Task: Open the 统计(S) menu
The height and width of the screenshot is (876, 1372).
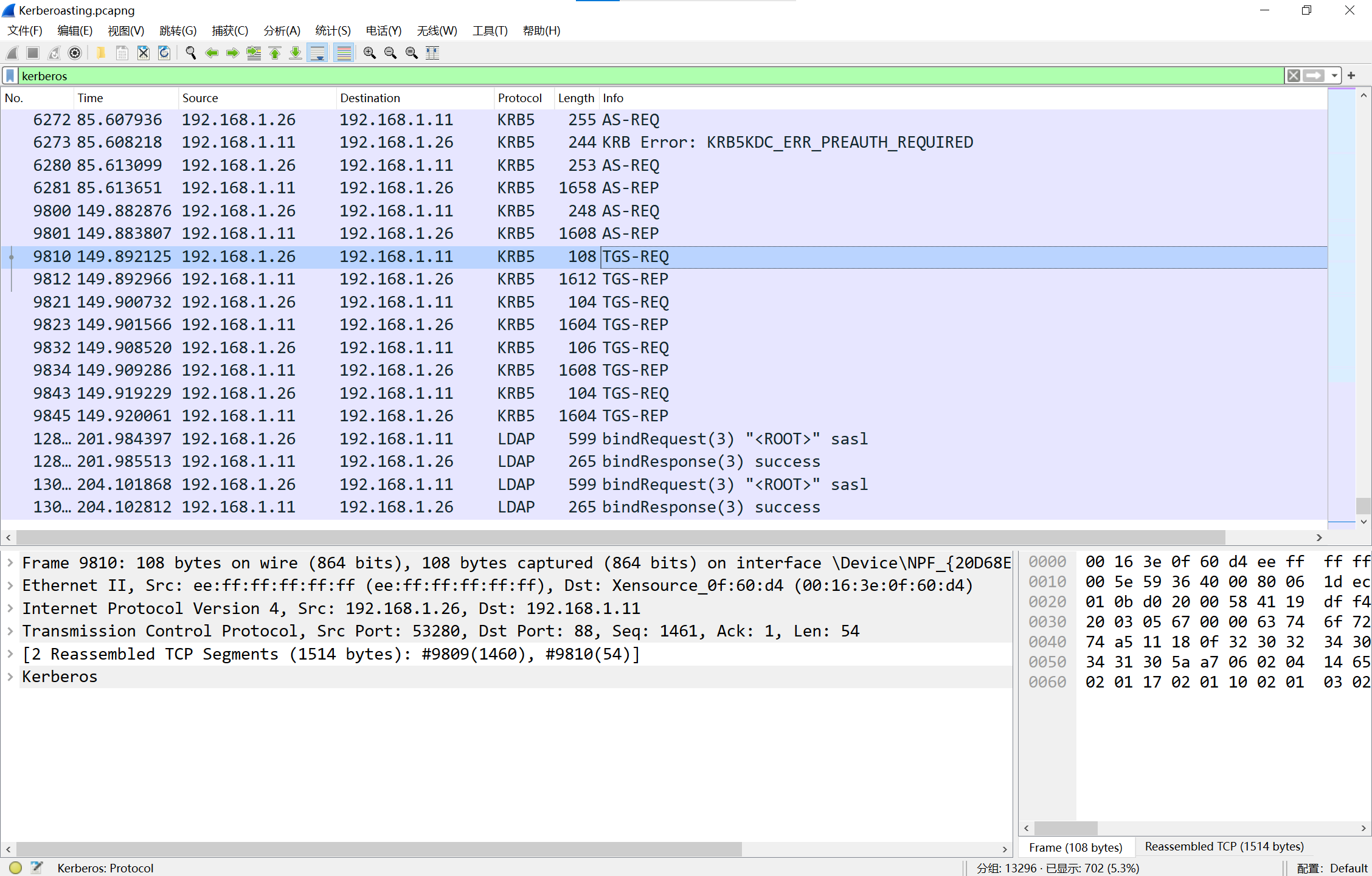Action: 333,30
